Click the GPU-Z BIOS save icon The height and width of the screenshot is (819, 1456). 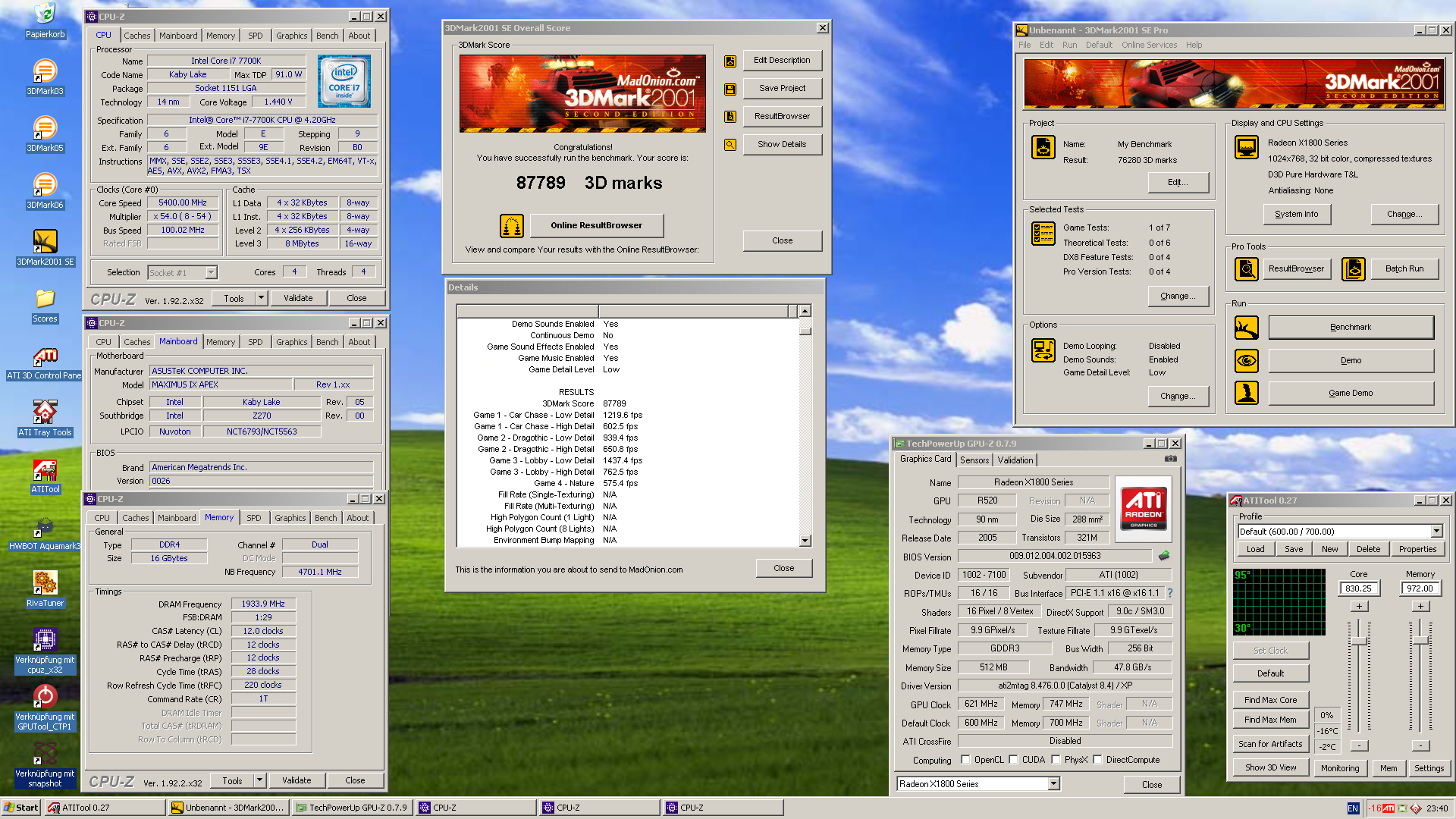1164,556
